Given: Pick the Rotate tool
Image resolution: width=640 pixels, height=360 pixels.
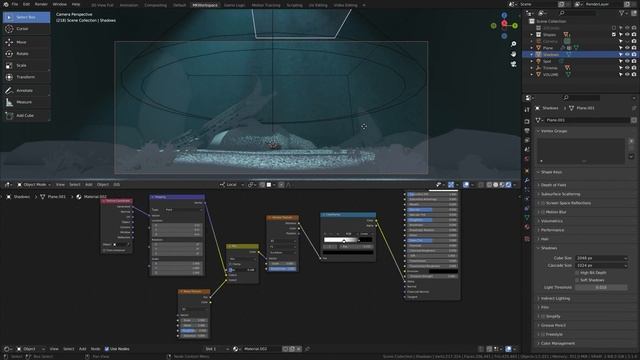Looking at the screenshot, I should 27,53.
